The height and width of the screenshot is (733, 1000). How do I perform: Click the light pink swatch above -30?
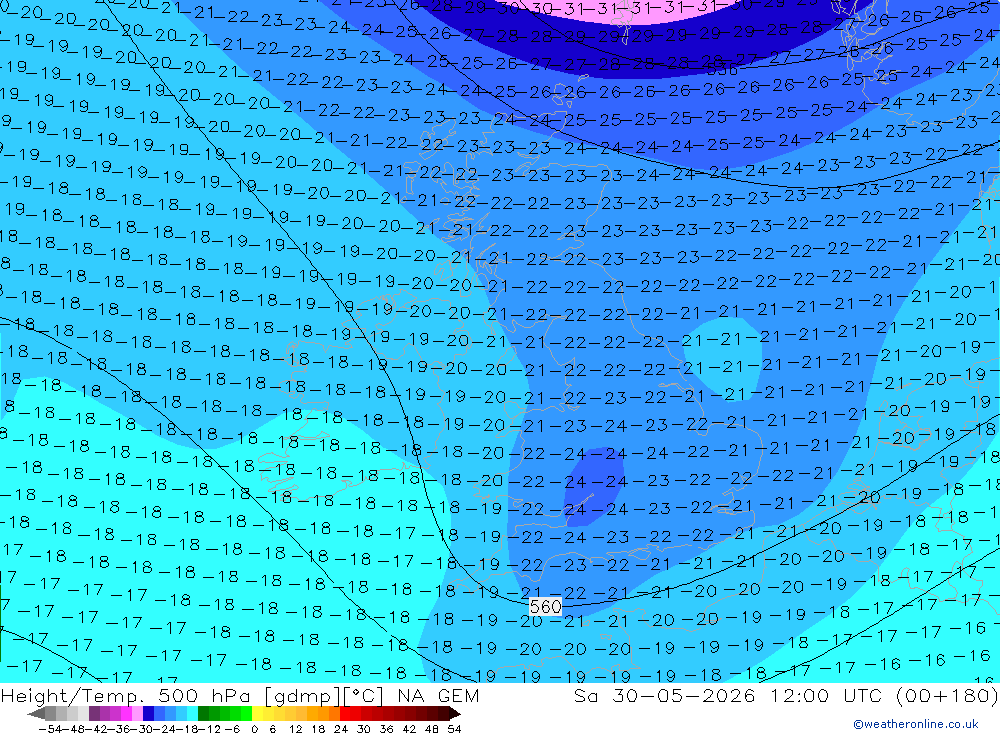coord(137,714)
